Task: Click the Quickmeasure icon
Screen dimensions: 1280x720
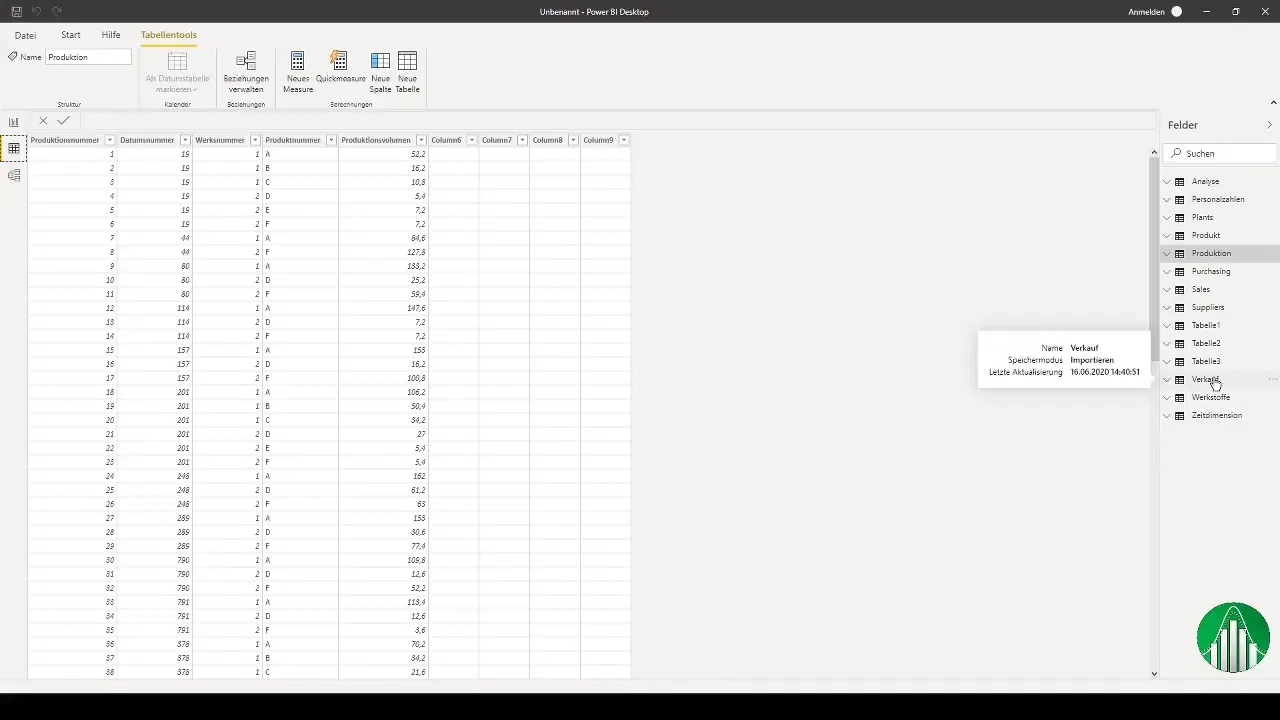Action: (x=339, y=61)
